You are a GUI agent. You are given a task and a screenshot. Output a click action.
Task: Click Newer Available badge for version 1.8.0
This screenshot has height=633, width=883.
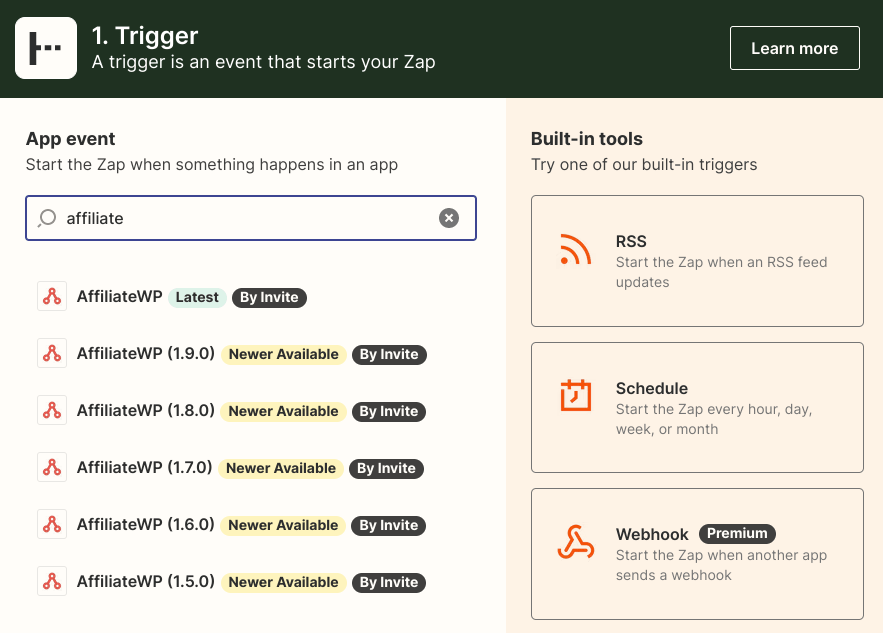coord(283,411)
